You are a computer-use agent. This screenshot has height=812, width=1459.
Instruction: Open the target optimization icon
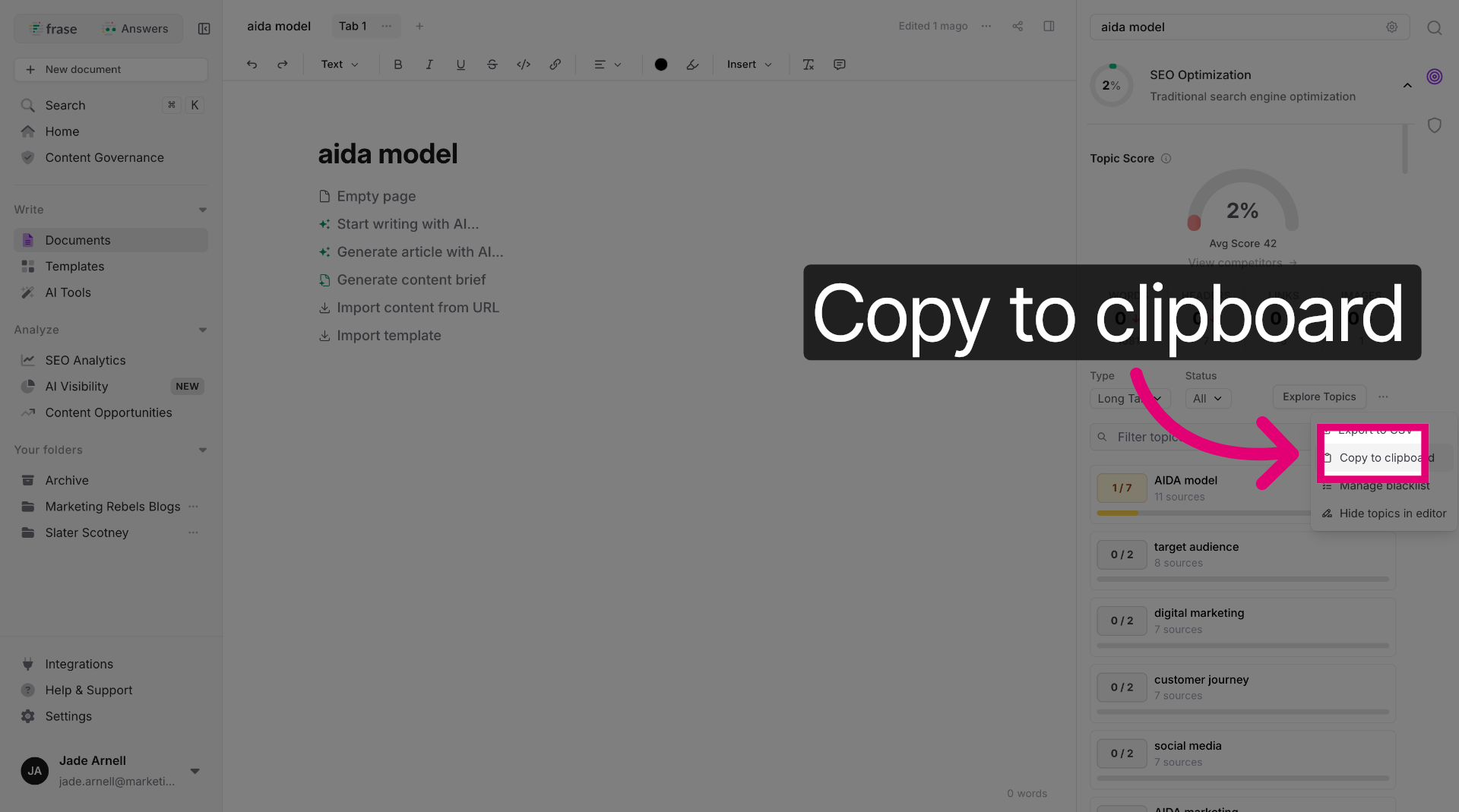point(1434,77)
